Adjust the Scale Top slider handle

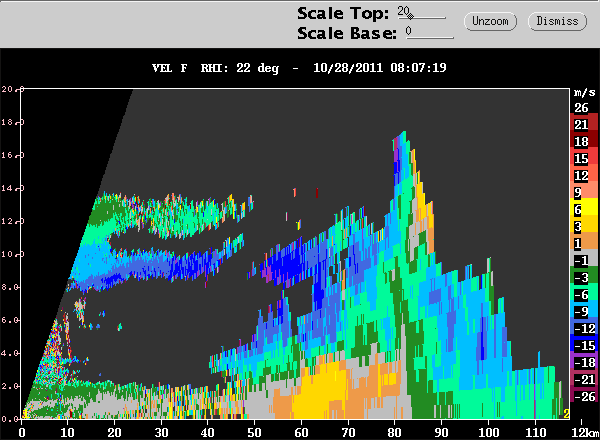point(410,16)
